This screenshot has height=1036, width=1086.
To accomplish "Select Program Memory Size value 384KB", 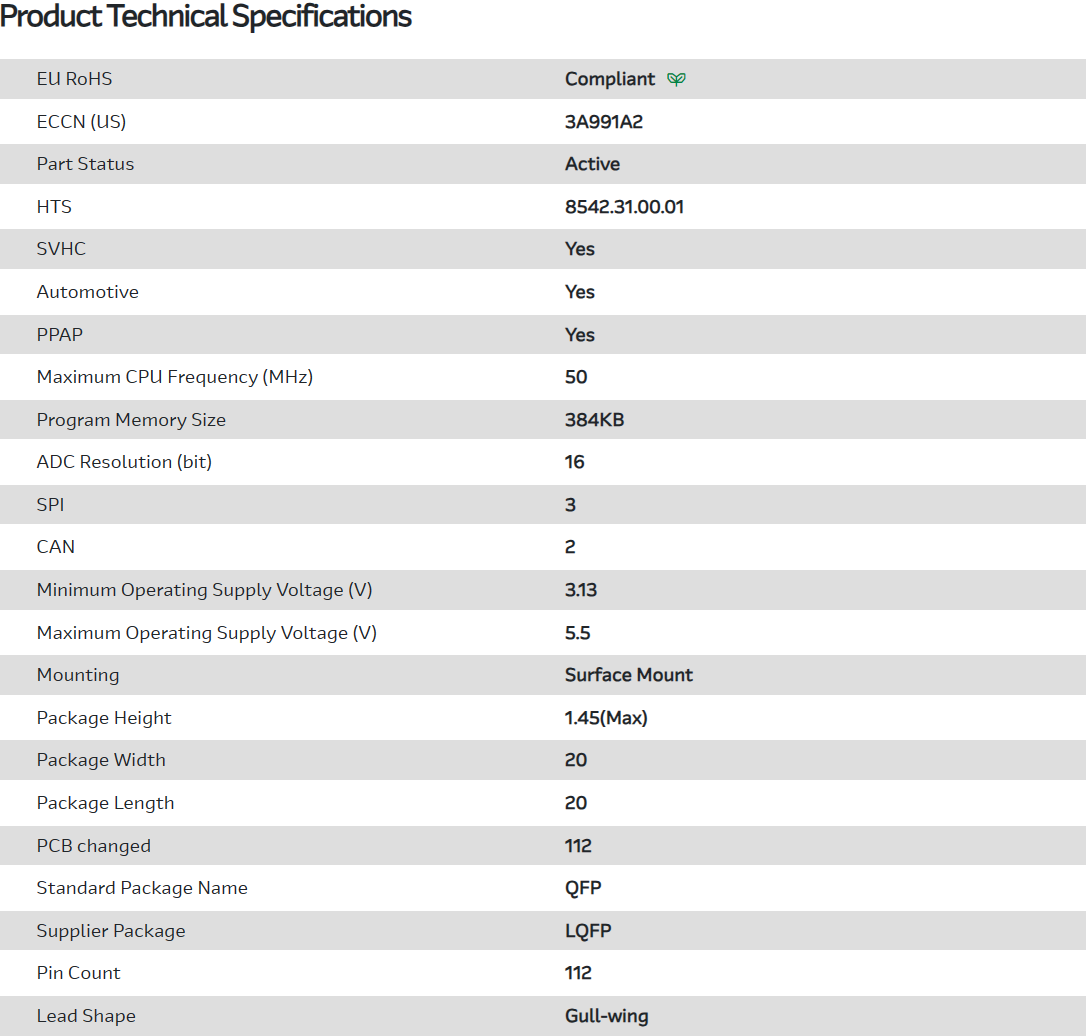I will pyautogui.click(x=594, y=420).
